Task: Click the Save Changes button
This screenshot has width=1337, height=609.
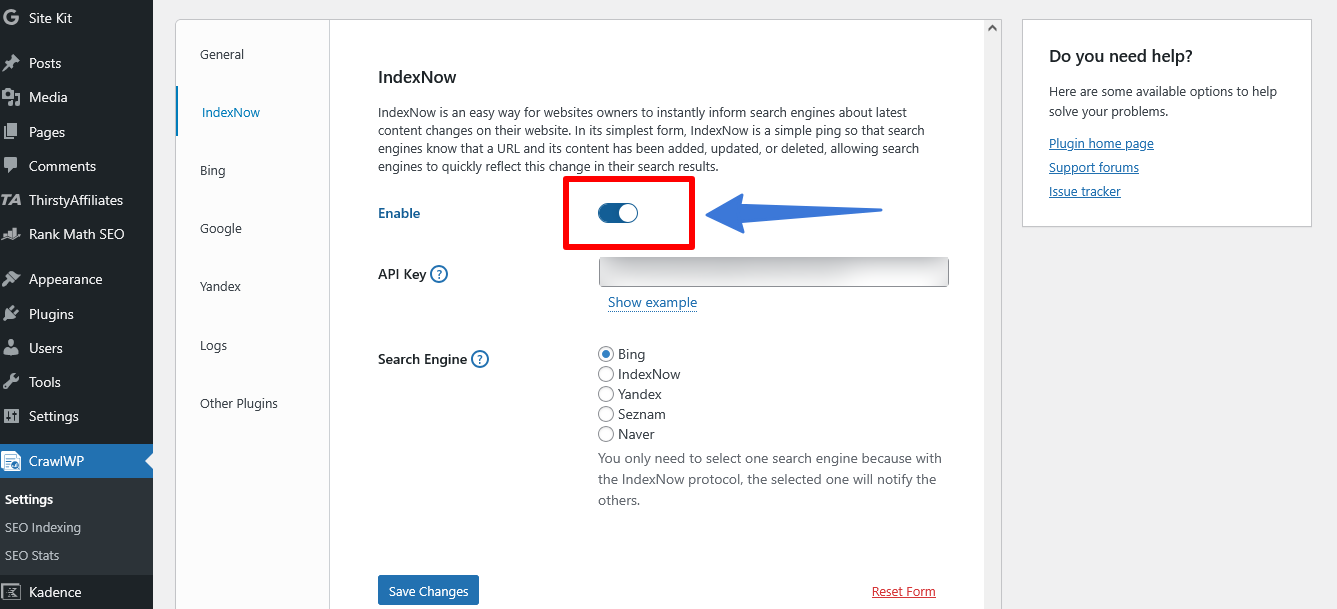Action: click(x=428, y=591)
